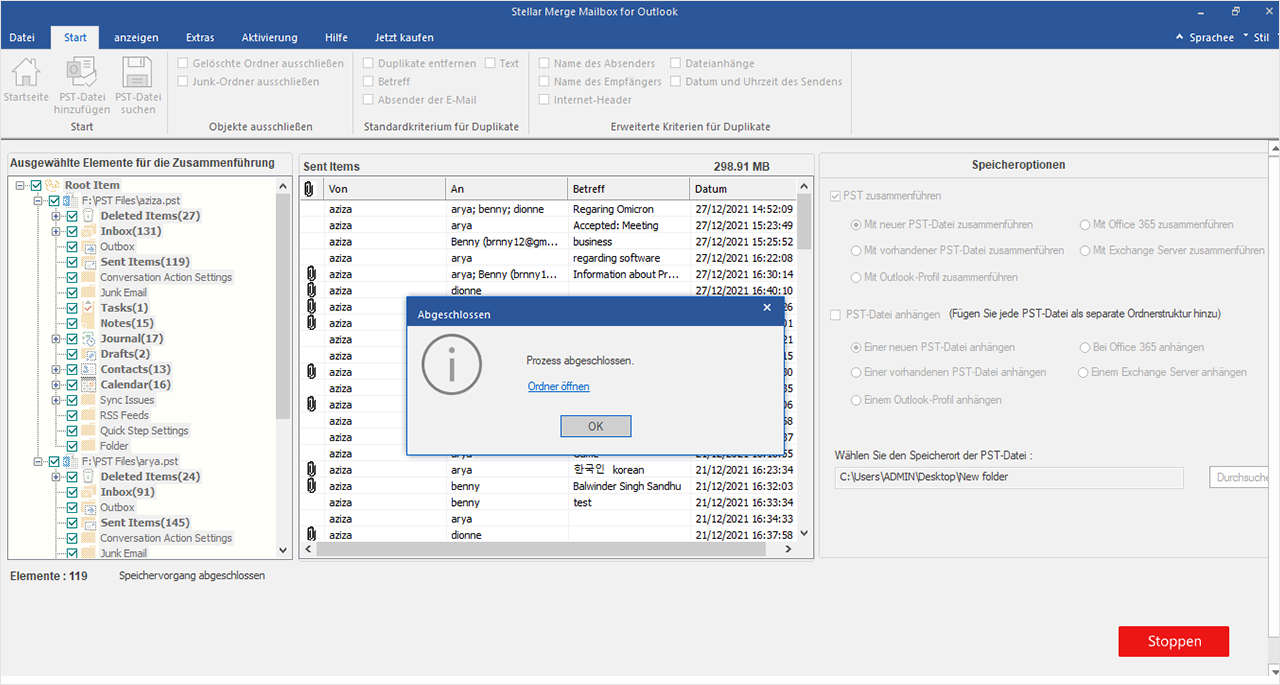
Task: Click the Startseite home icon
Action: tap(26, 73)
